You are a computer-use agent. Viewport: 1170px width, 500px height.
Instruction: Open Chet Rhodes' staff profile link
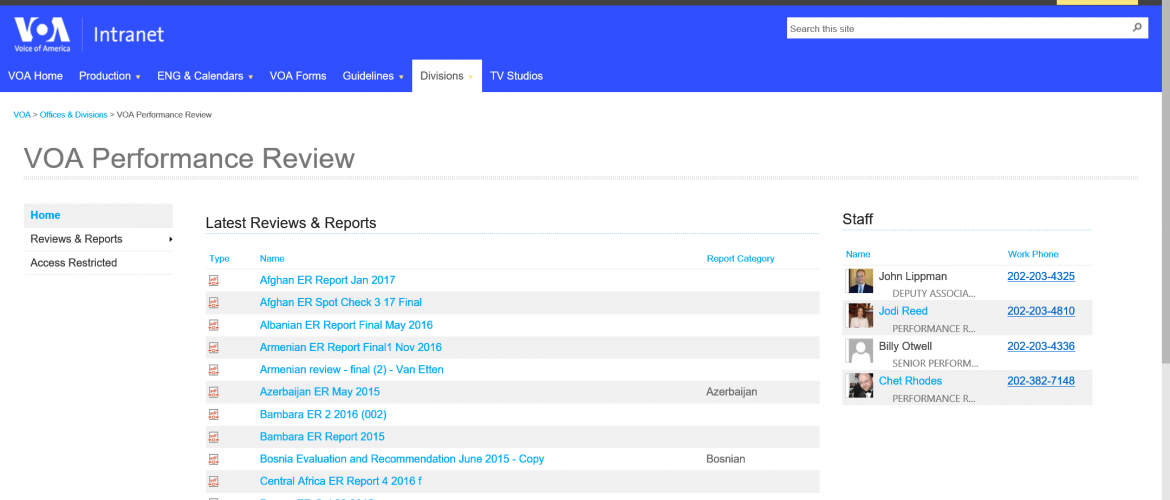coord(910,381)
